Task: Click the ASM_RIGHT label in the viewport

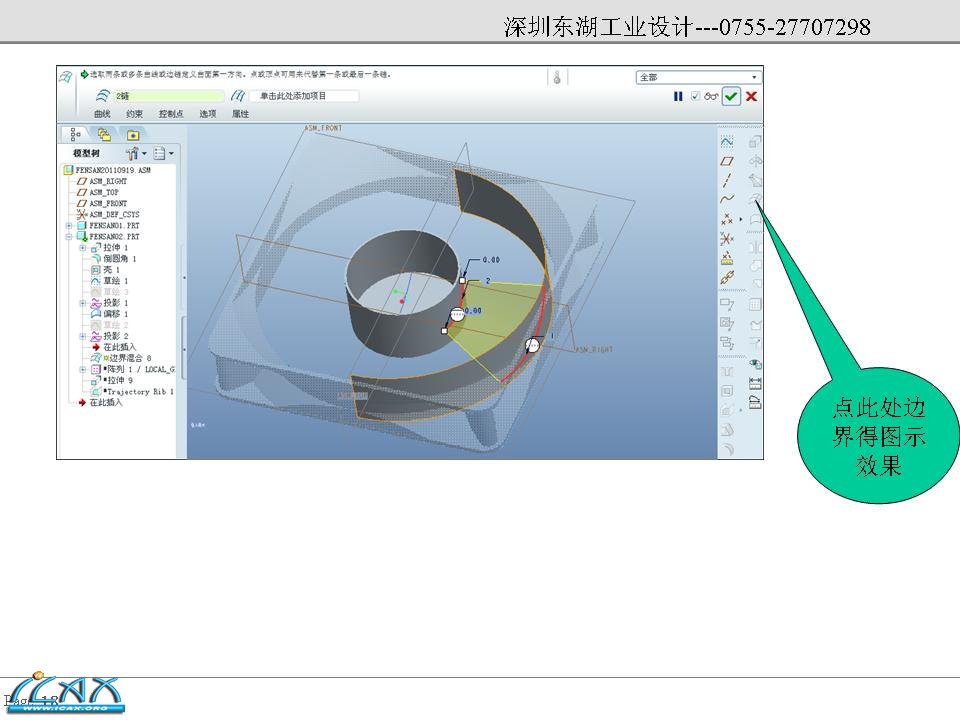Action: [x=594, y=350]
